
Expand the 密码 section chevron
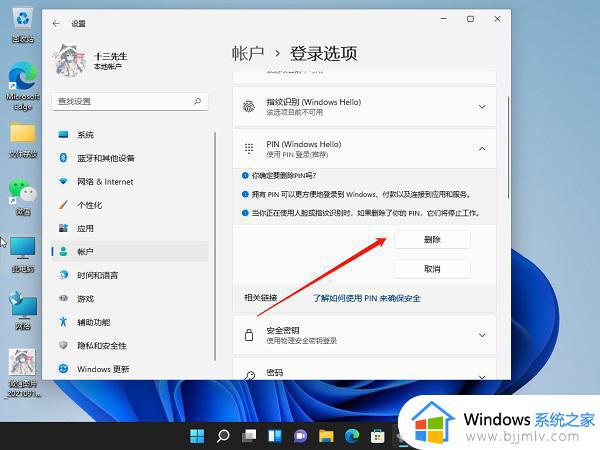[x=482, y=377]
